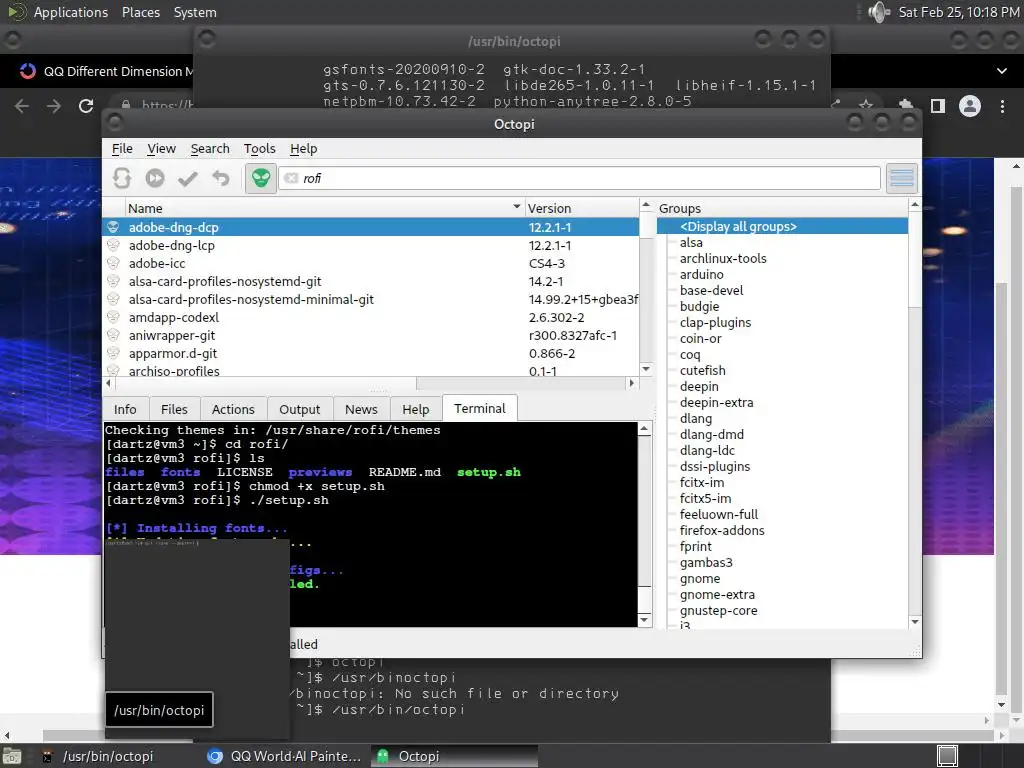Select amdapp-codexl package row
This screenshot has height=768, width=1024.
point(370,317)
